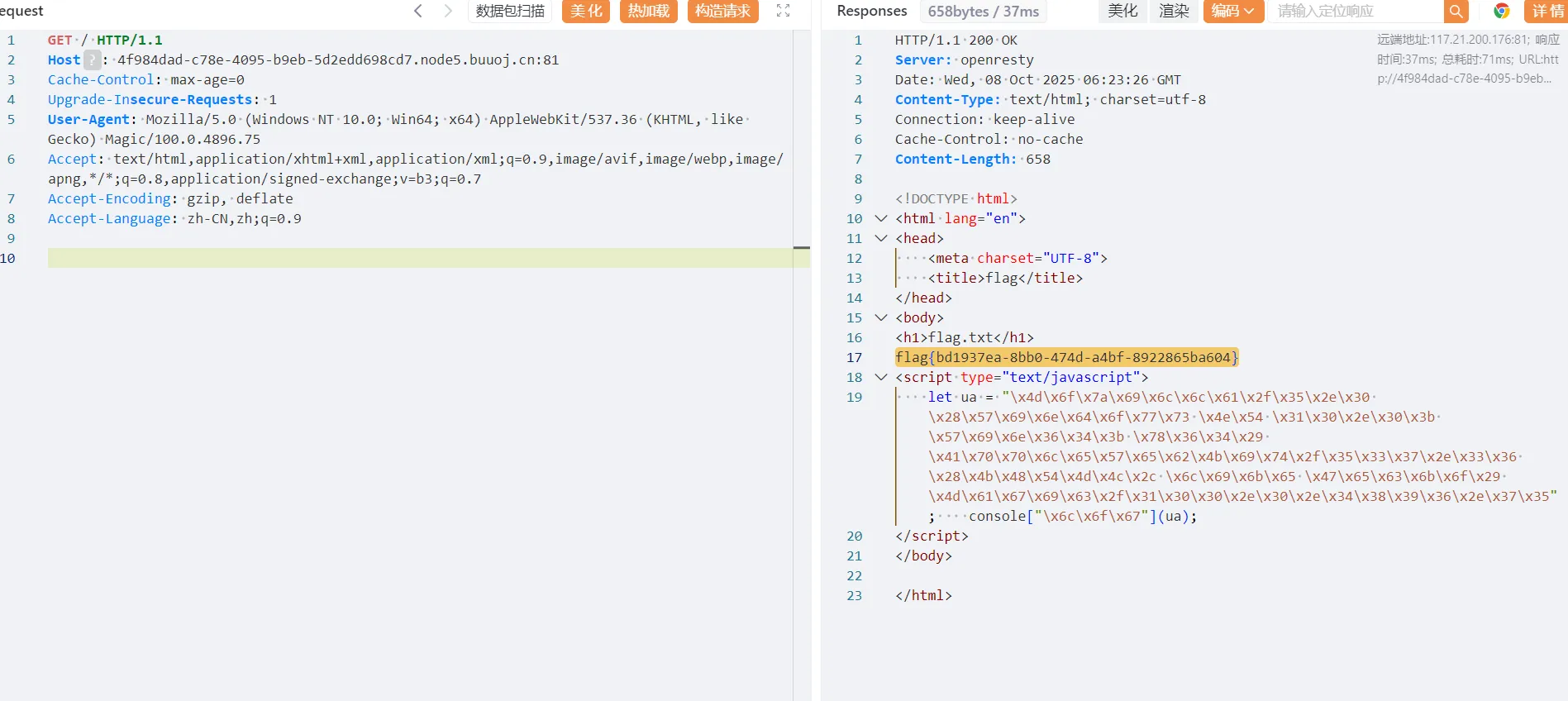Image resolution: width=1568 pixels, height=701 pixels.
Task: Collapse the head block on line 11
Action: [881, 238]
